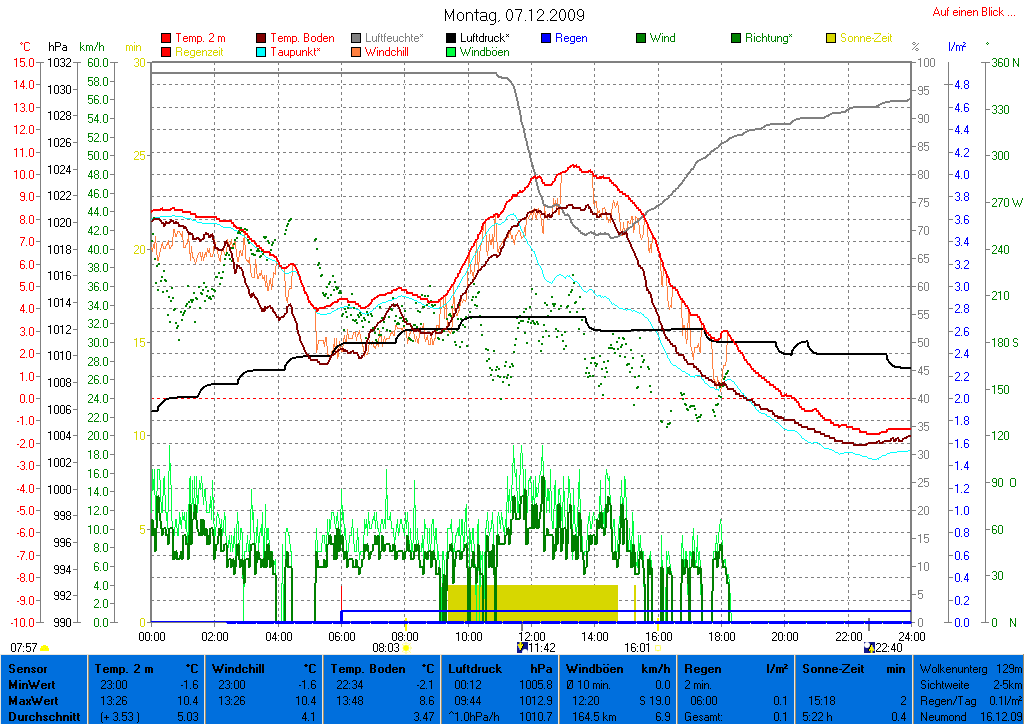This screenshot has height=724, width=1024.
Task: Click the Regenzeit legend label
Action: [200, 52]
